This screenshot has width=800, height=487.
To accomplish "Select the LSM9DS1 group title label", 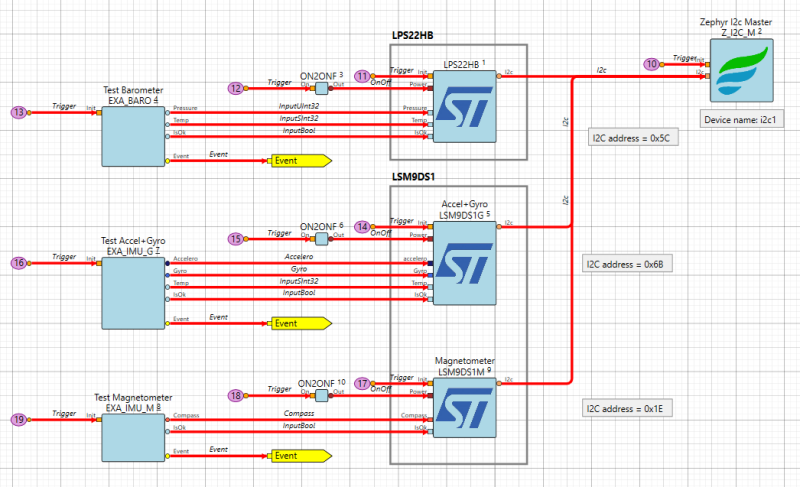I will [x=413, y=176].
